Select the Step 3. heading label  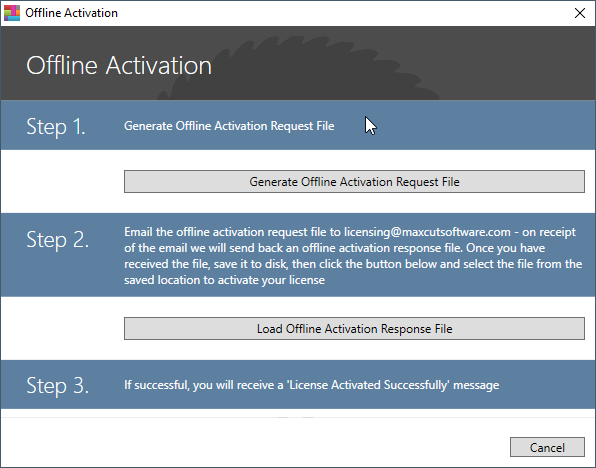click(x=57, y=385)
